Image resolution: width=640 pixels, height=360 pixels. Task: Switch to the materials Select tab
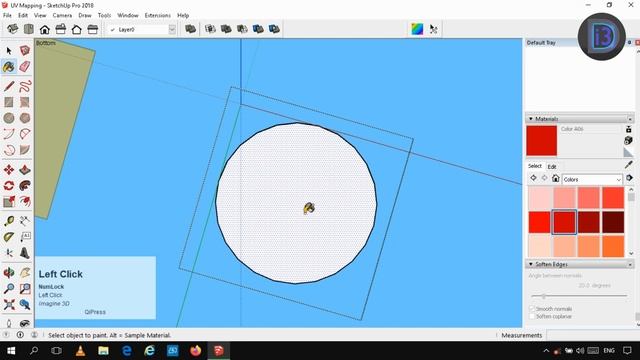pos(535,166)
